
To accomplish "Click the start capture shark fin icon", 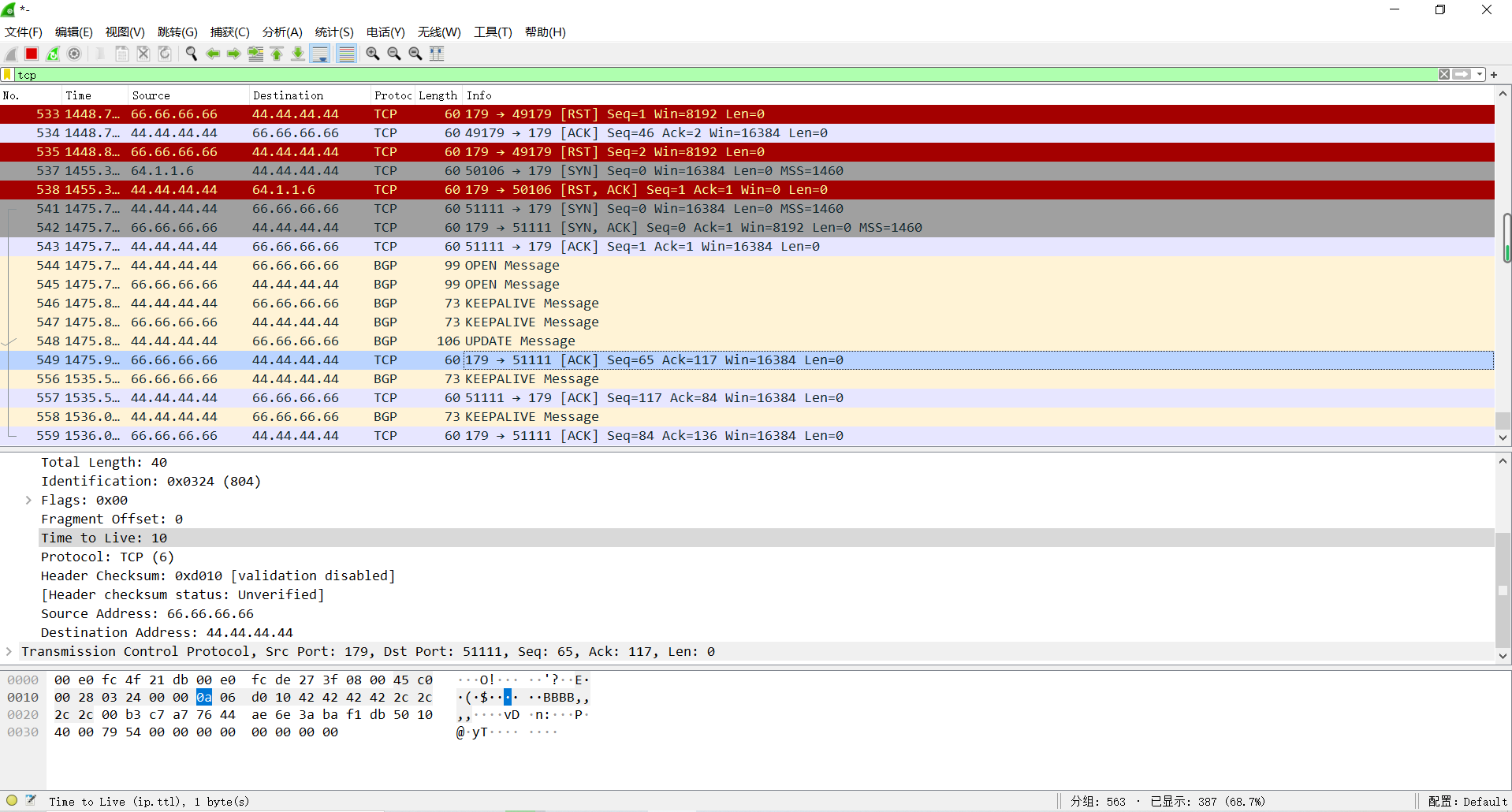I will click(11, 54).
